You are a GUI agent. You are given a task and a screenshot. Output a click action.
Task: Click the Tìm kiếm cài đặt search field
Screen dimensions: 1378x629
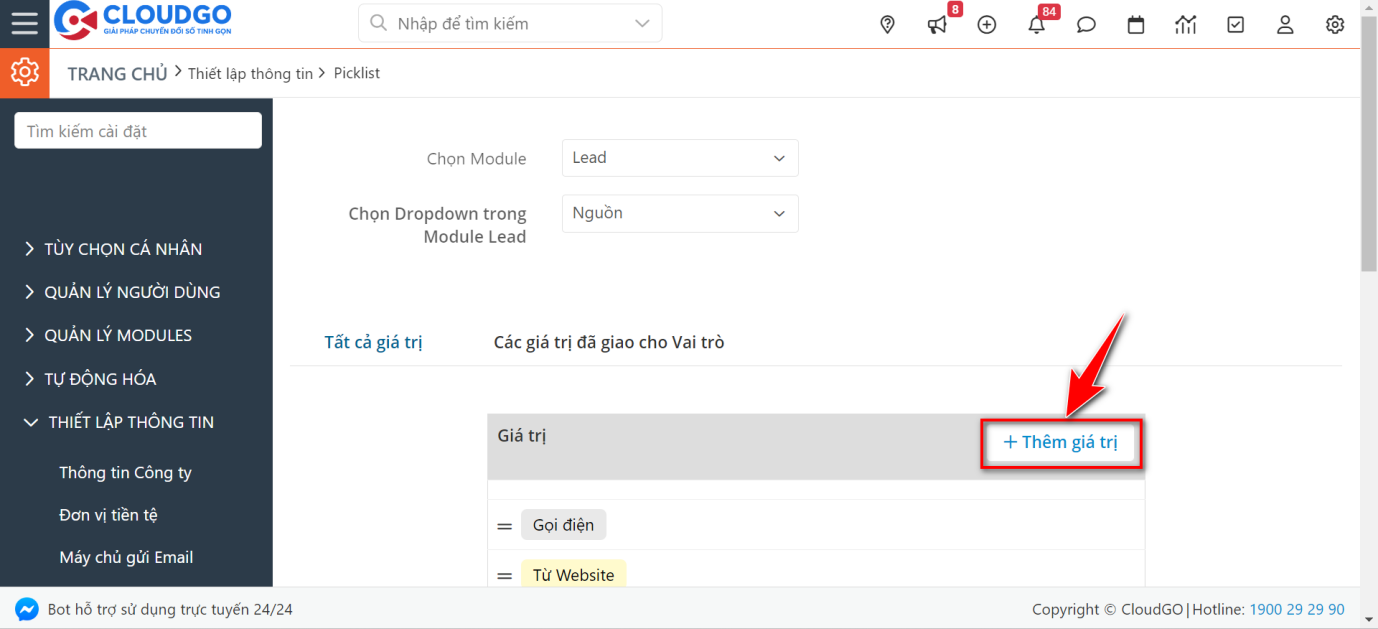click(137, 130)
